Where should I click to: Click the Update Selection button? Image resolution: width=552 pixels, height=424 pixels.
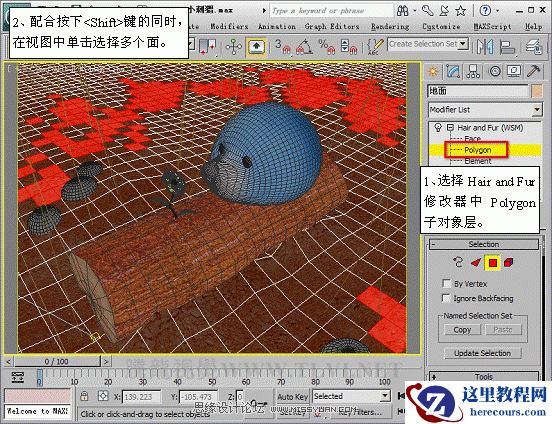[482, 353]
